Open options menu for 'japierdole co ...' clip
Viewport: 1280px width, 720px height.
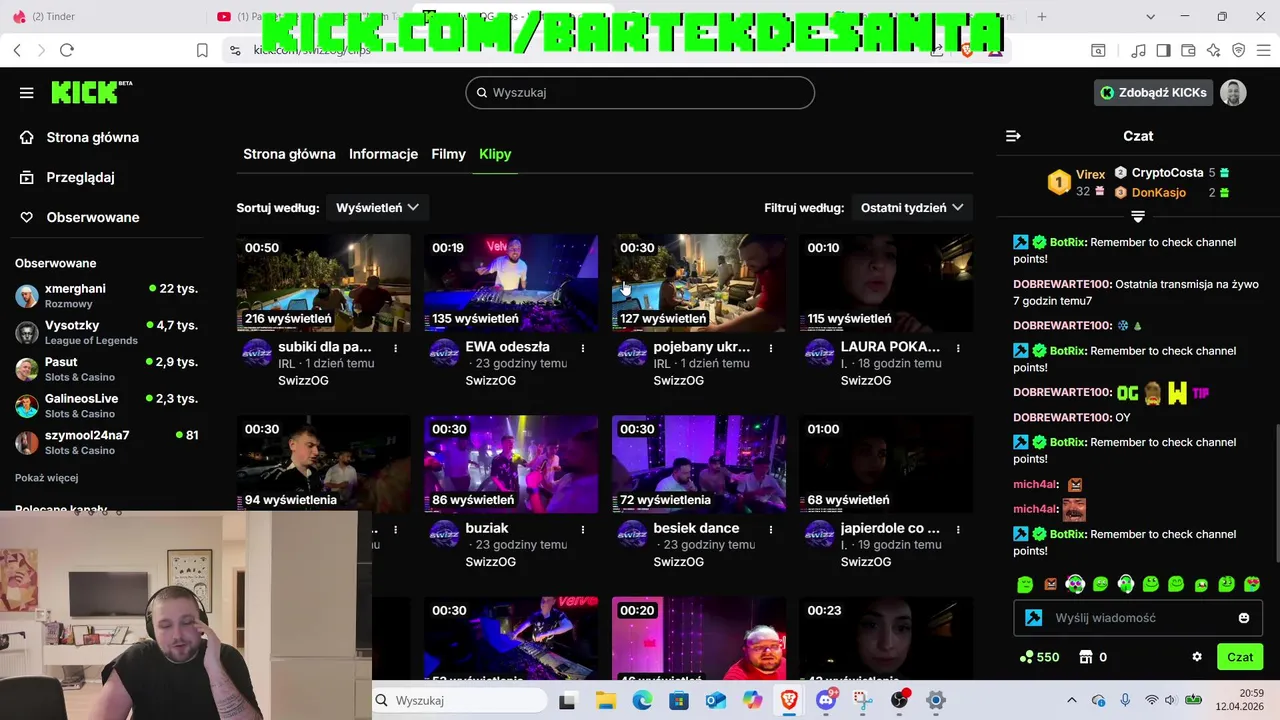click(958, 529)
